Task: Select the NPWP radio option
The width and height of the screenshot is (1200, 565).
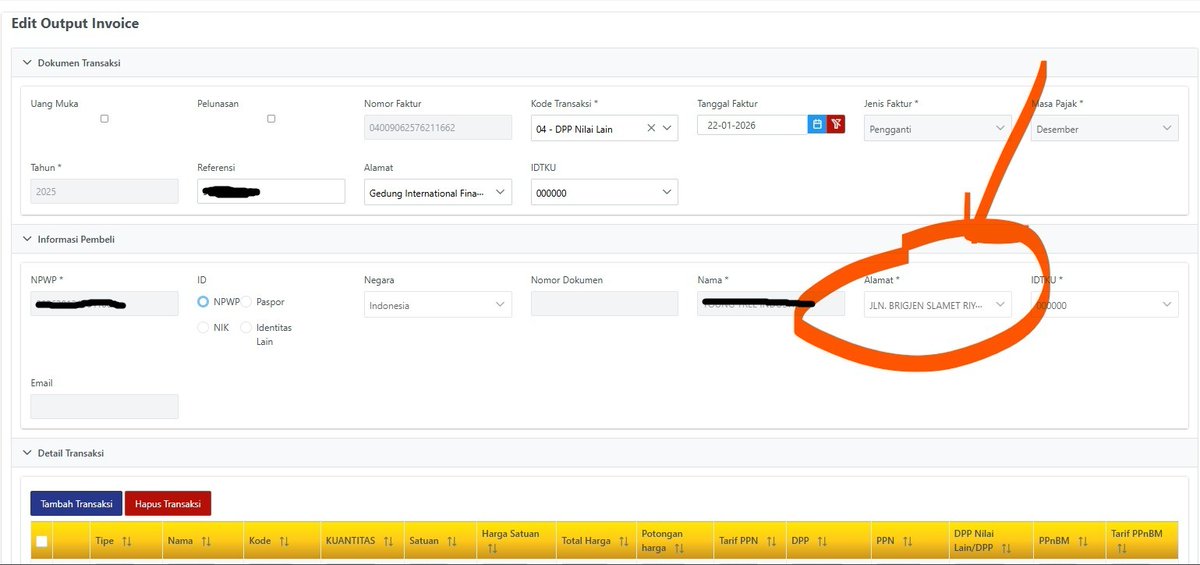Action: (x=204, y=302)
